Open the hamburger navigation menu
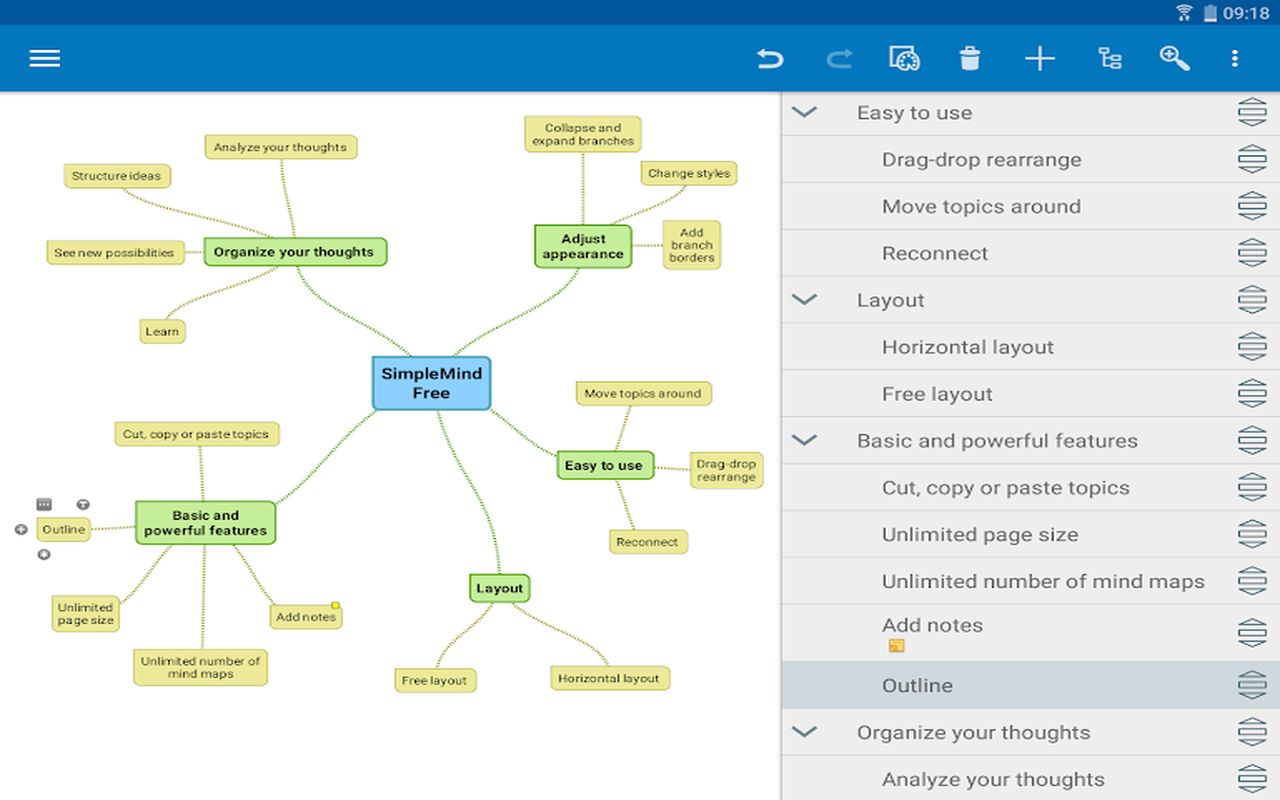 pyautogui.click(x=45, y=58)
